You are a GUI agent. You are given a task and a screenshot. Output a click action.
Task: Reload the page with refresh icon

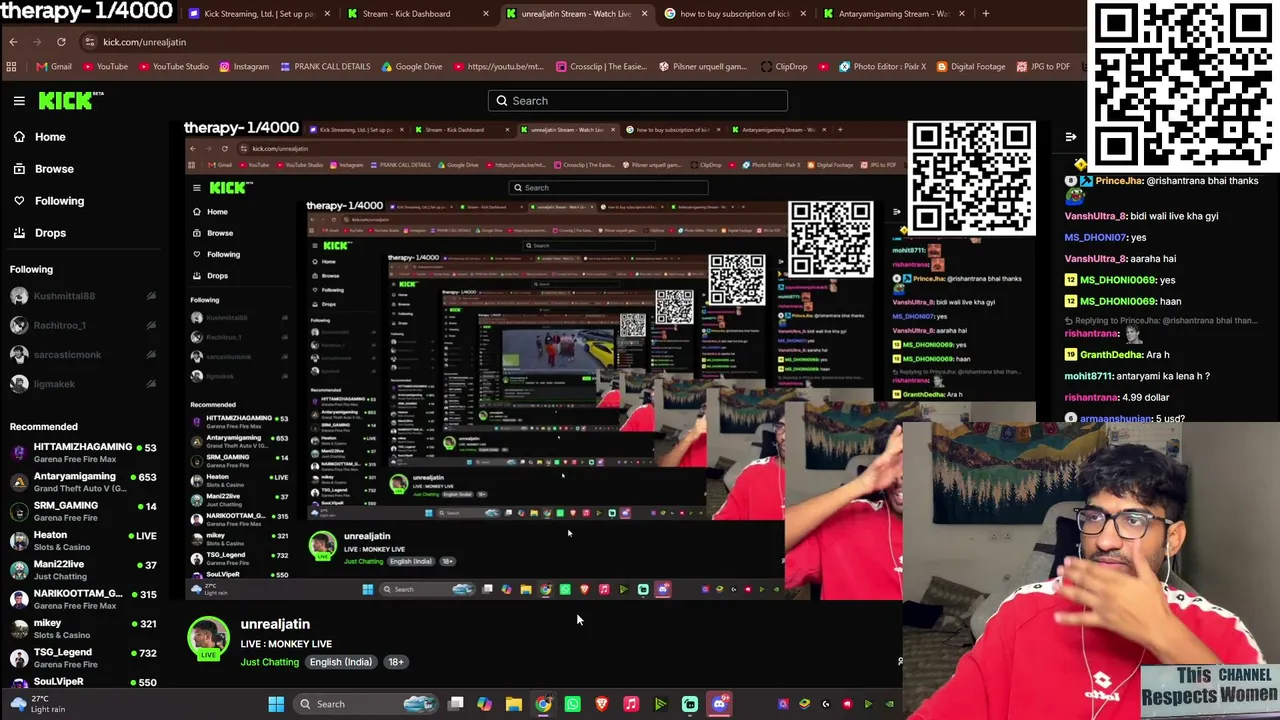61,42
